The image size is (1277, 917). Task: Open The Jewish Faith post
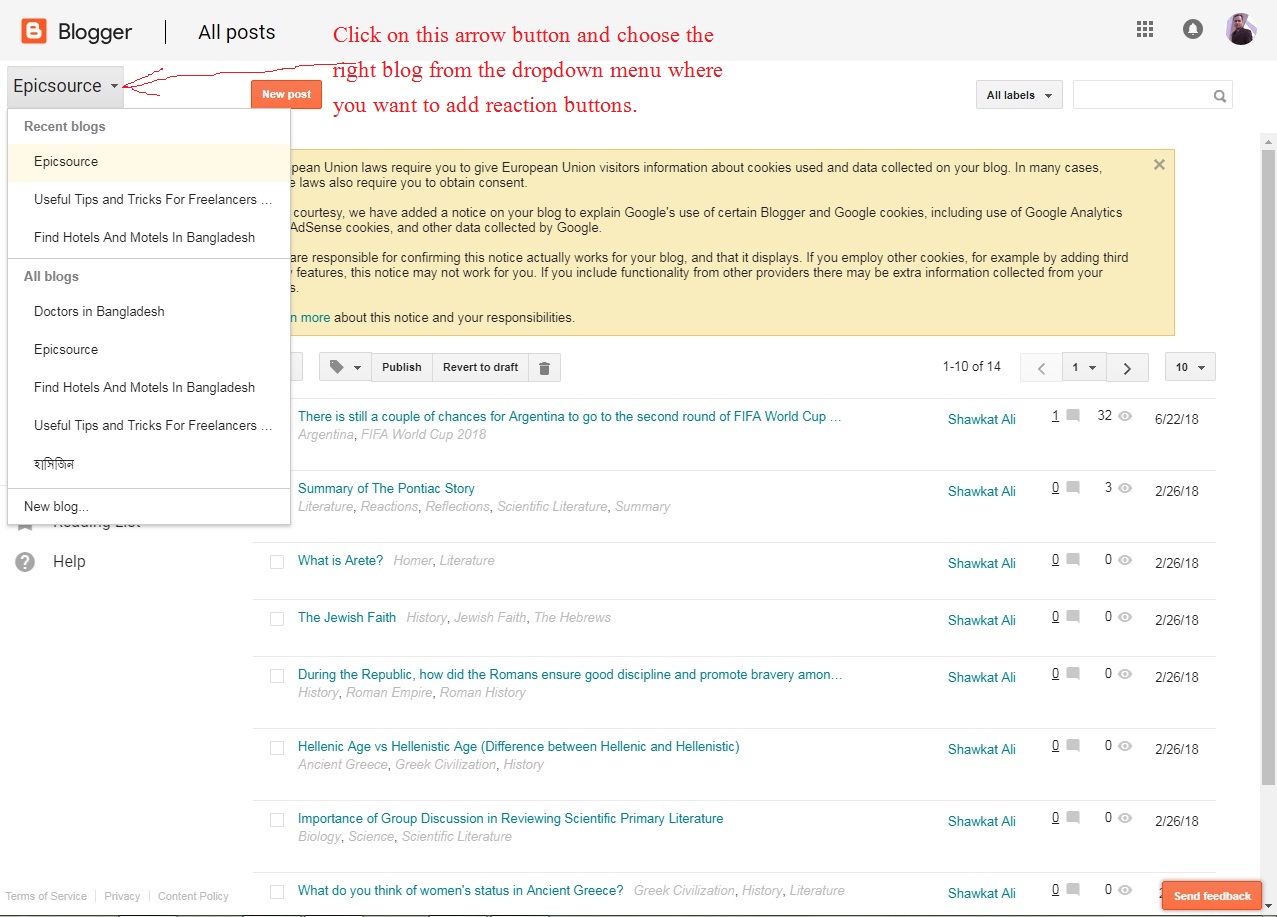click(347, 617)
